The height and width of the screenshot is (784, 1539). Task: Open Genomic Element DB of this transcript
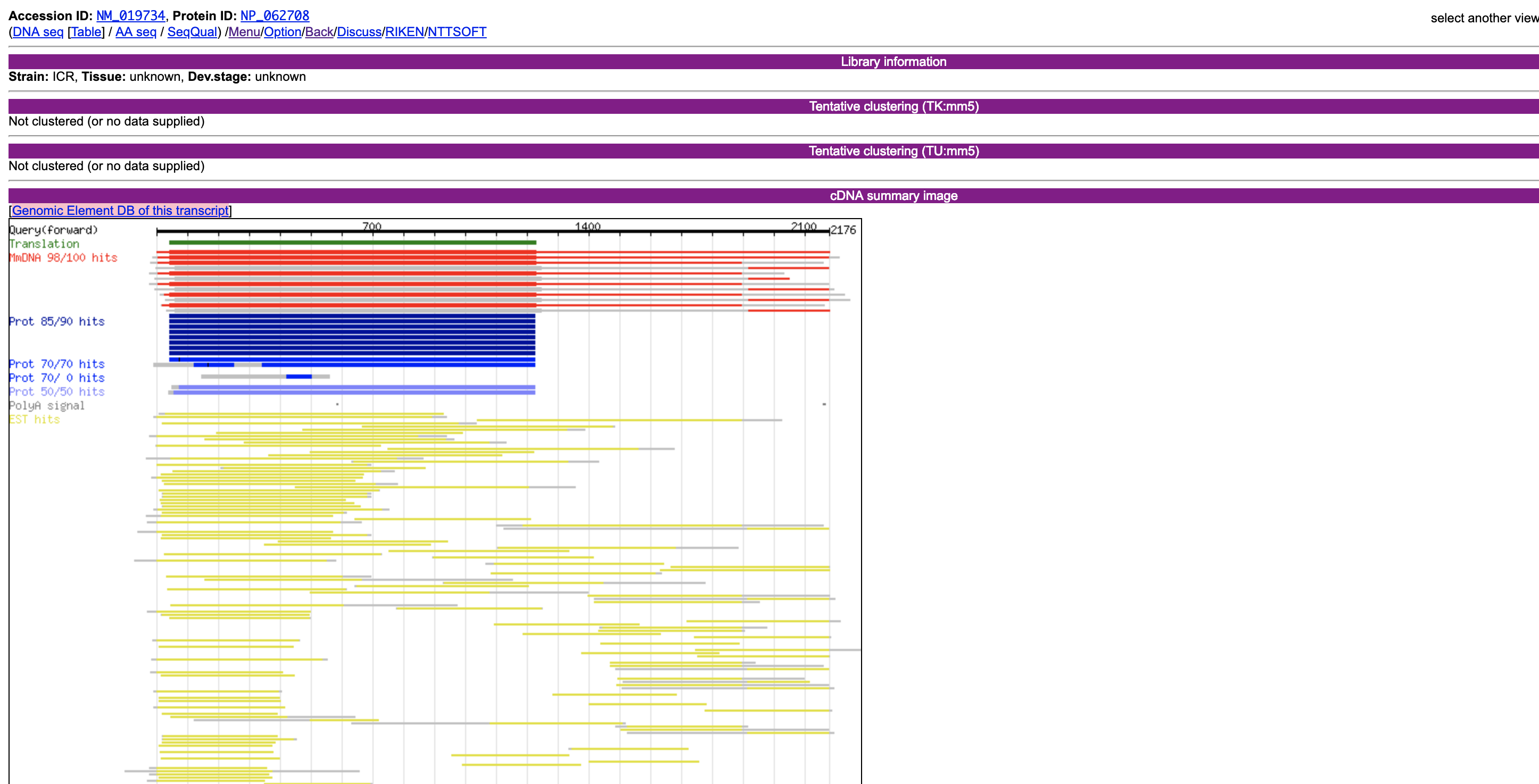pyautogui.click(x=120, y=210)
